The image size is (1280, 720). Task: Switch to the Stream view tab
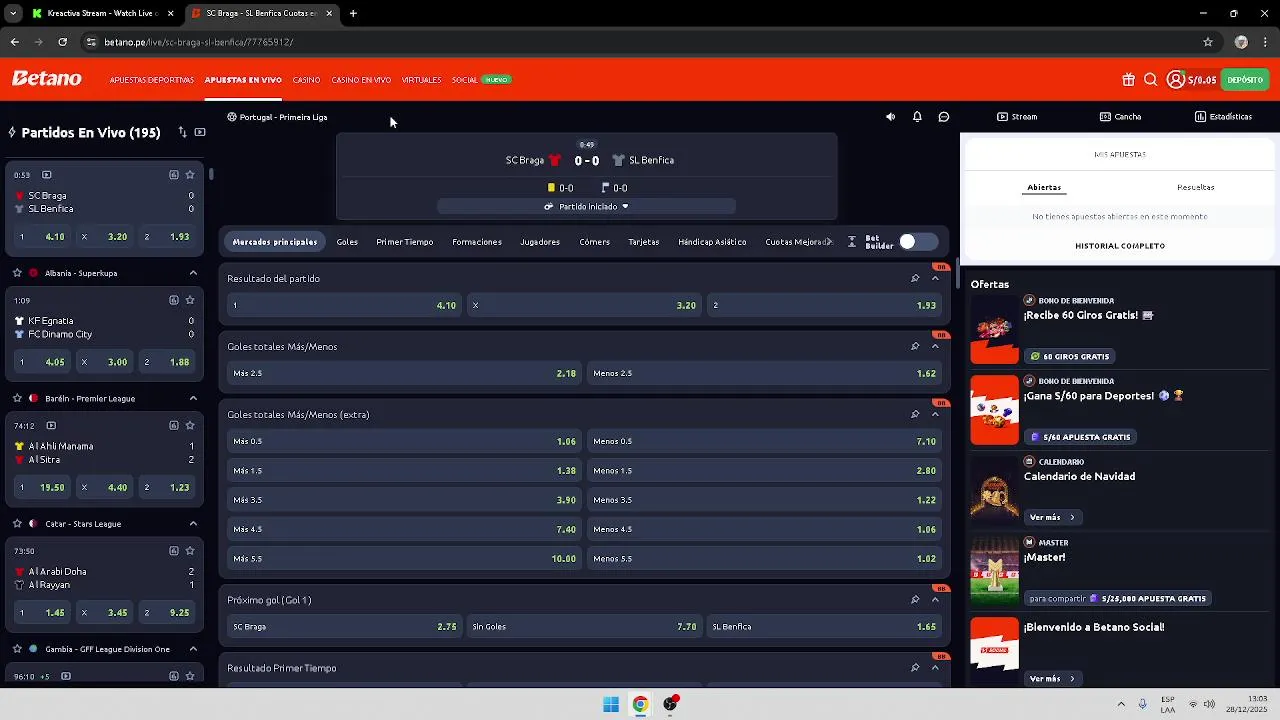click(1017, 117)
